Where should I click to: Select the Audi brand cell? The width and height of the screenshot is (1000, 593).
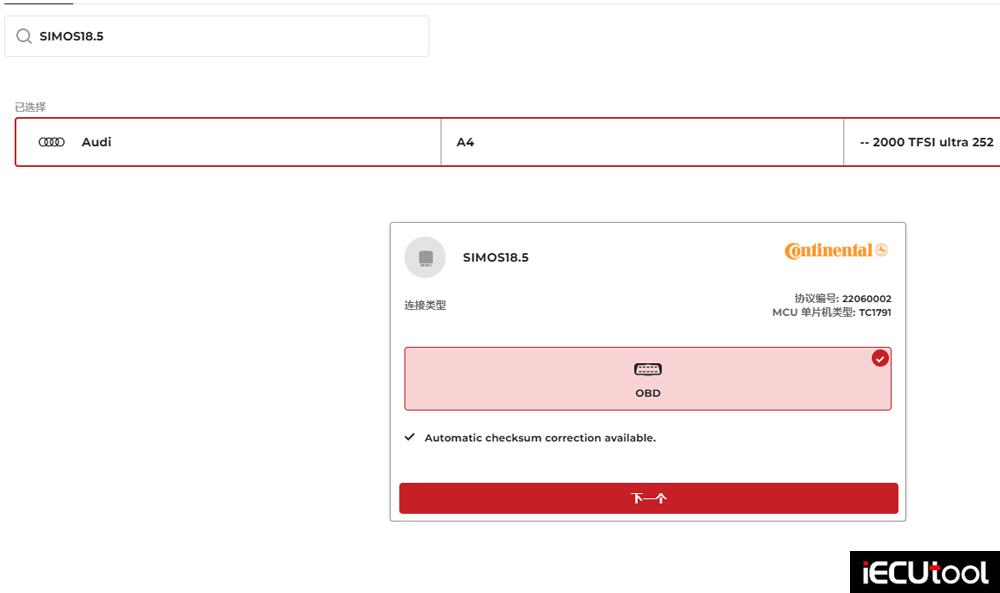click(x=228, y=142)
